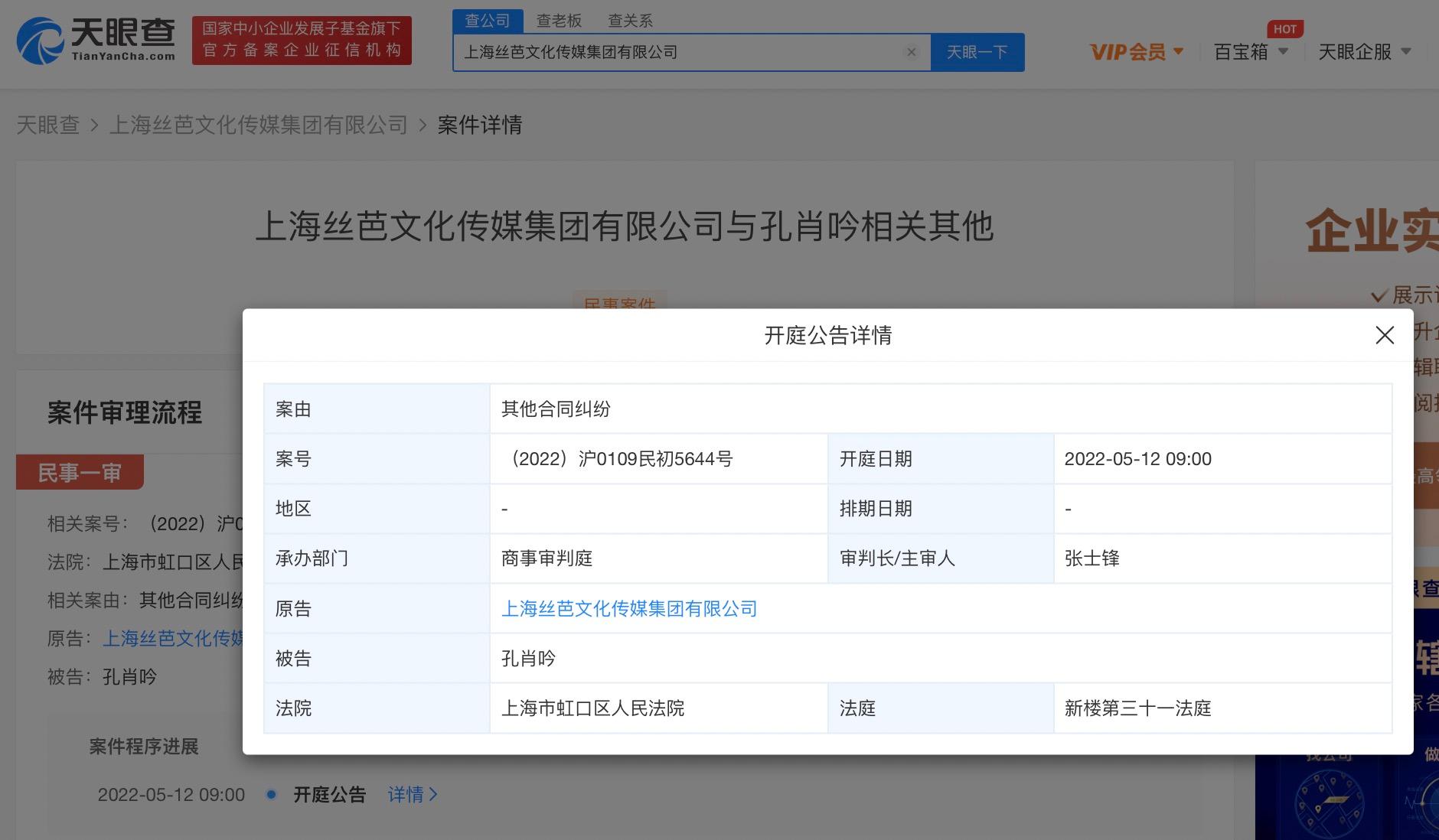Viewport: 1439px width, 840px height.
Task: Switch to the 查关系 search tab
Action: tap(630, 20)
